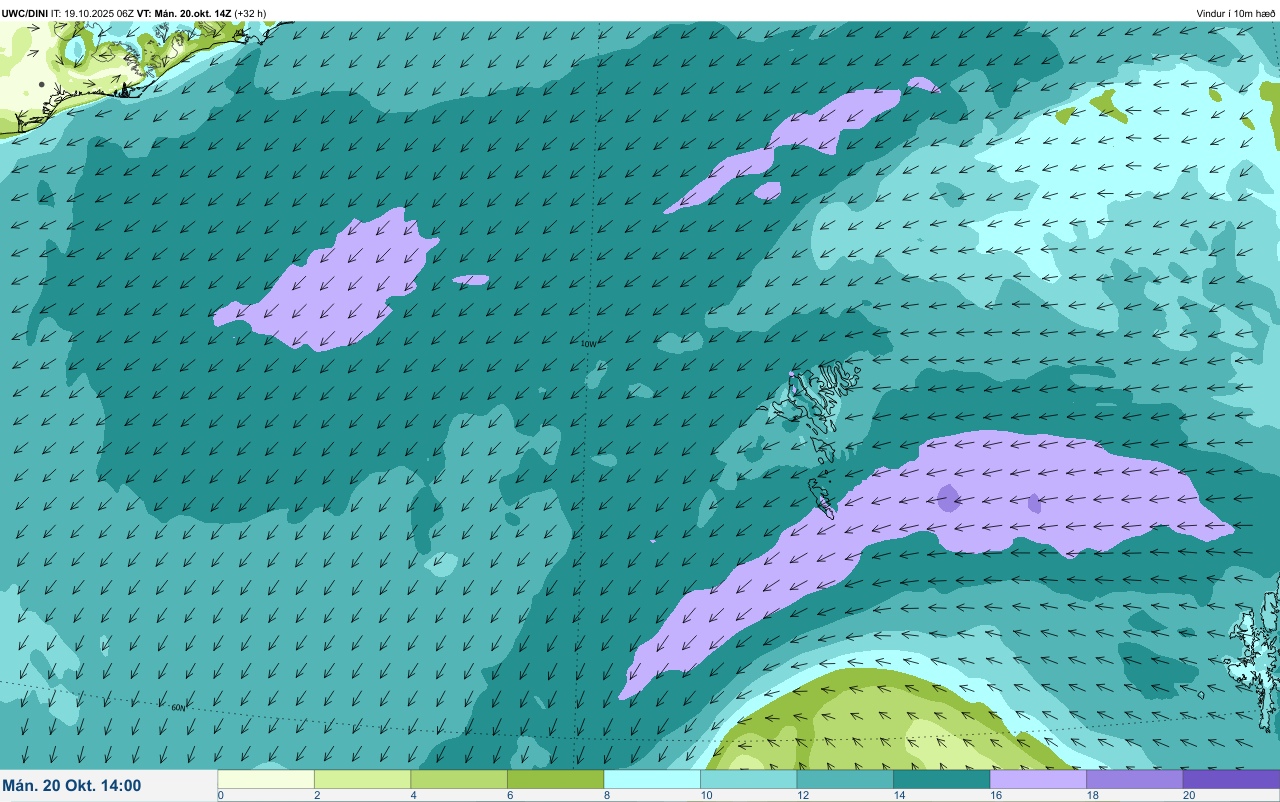
Task: Click the 'UWC/DINI' model label in header
Action: click(x=25, y=13)
